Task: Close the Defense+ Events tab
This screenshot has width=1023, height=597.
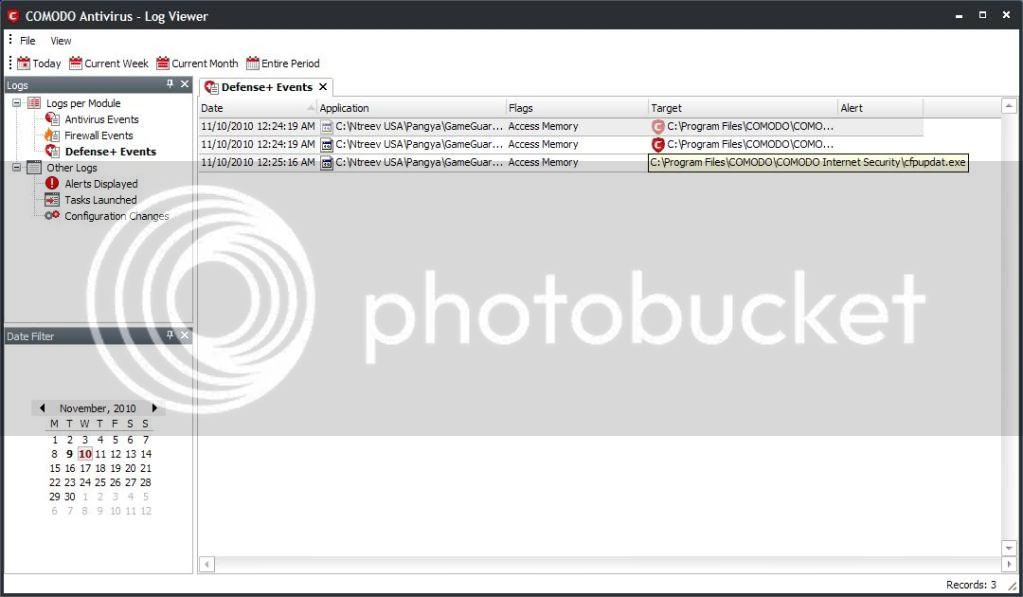Action: click(323, 87)
